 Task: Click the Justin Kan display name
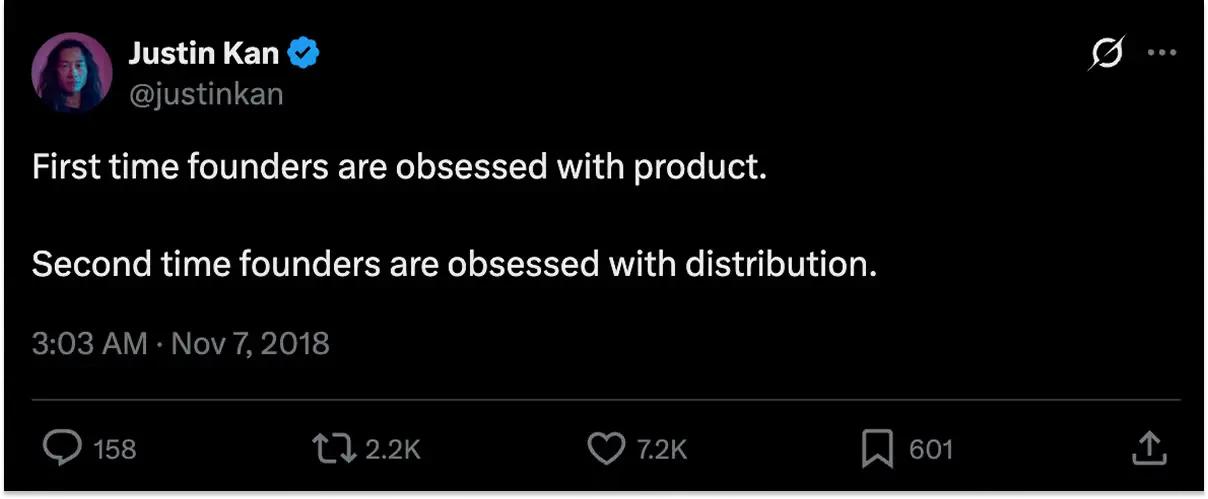[x=203, y=54]
